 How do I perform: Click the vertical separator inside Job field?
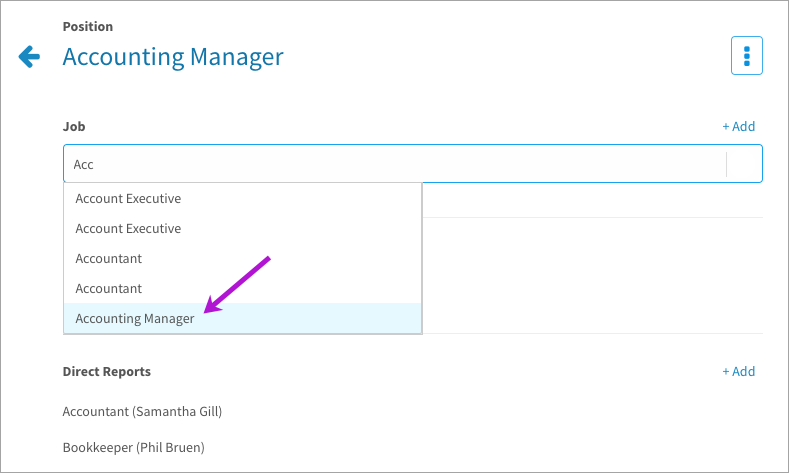coord(727,164)
